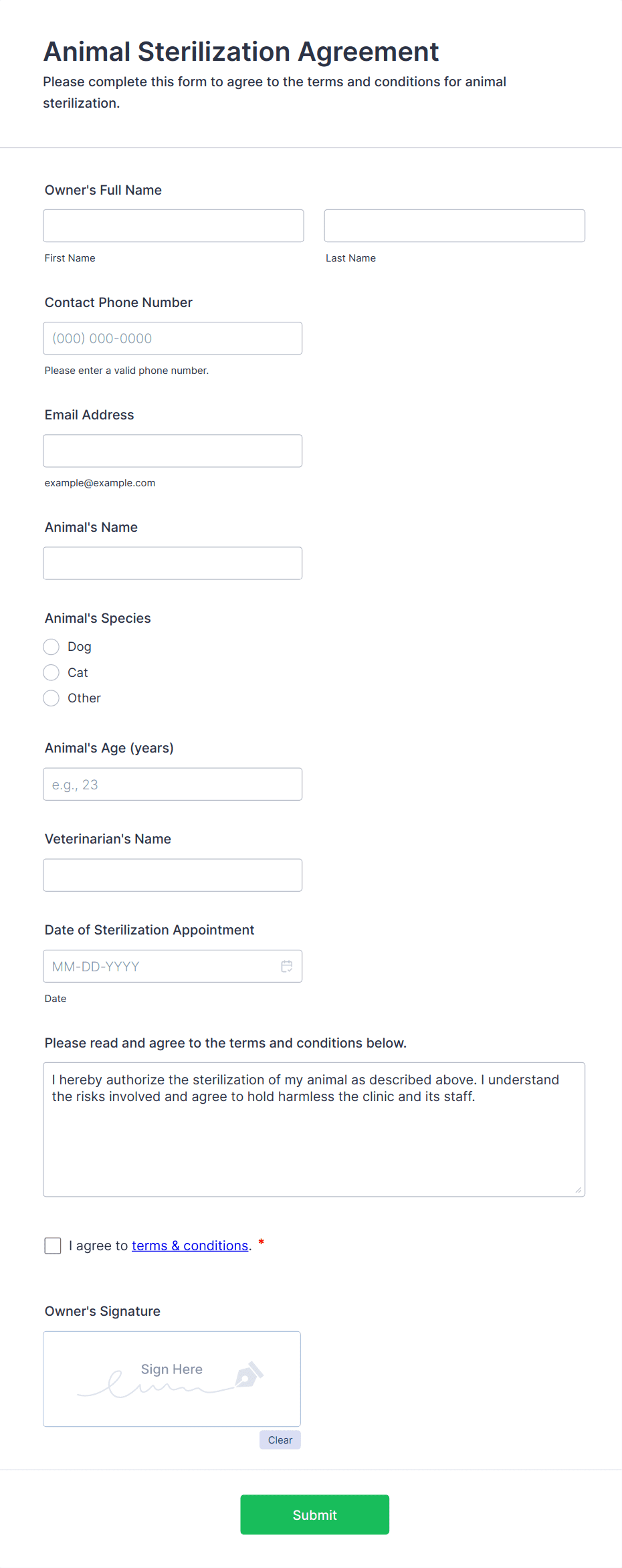Select the Dog species radio button
Screen dimensions: 622x1568
(x=51, y=646)
